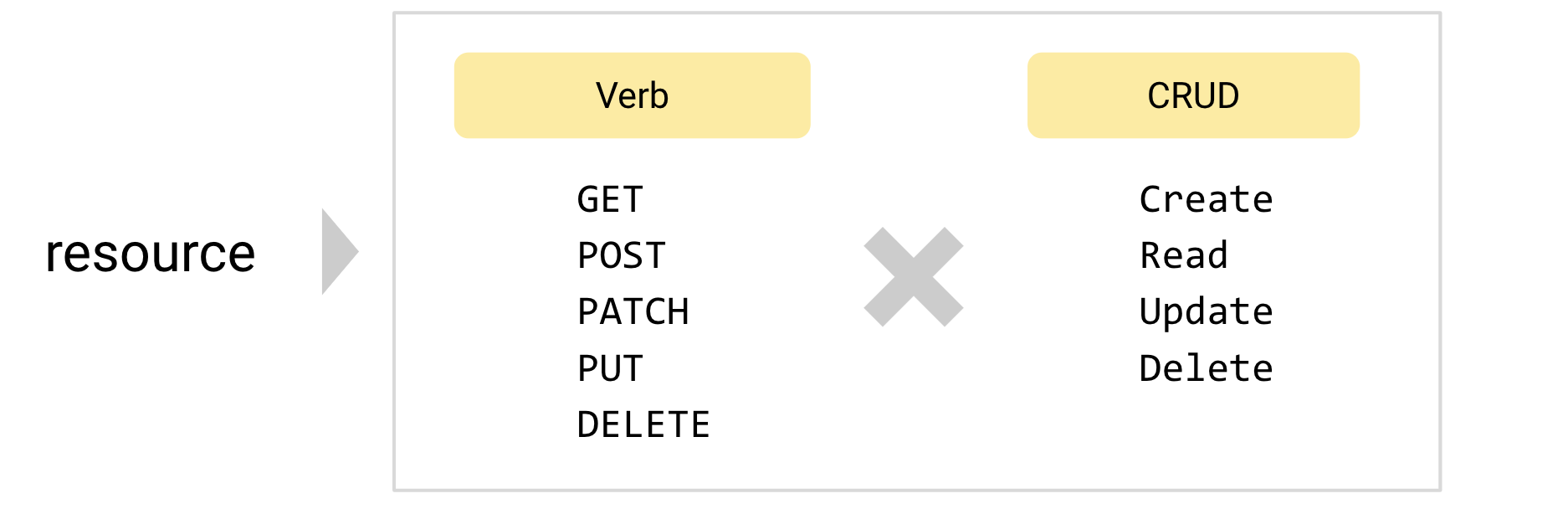Click the word Verb in header
The width and height of the screenshot is (1568, 514).
point(633,95)
